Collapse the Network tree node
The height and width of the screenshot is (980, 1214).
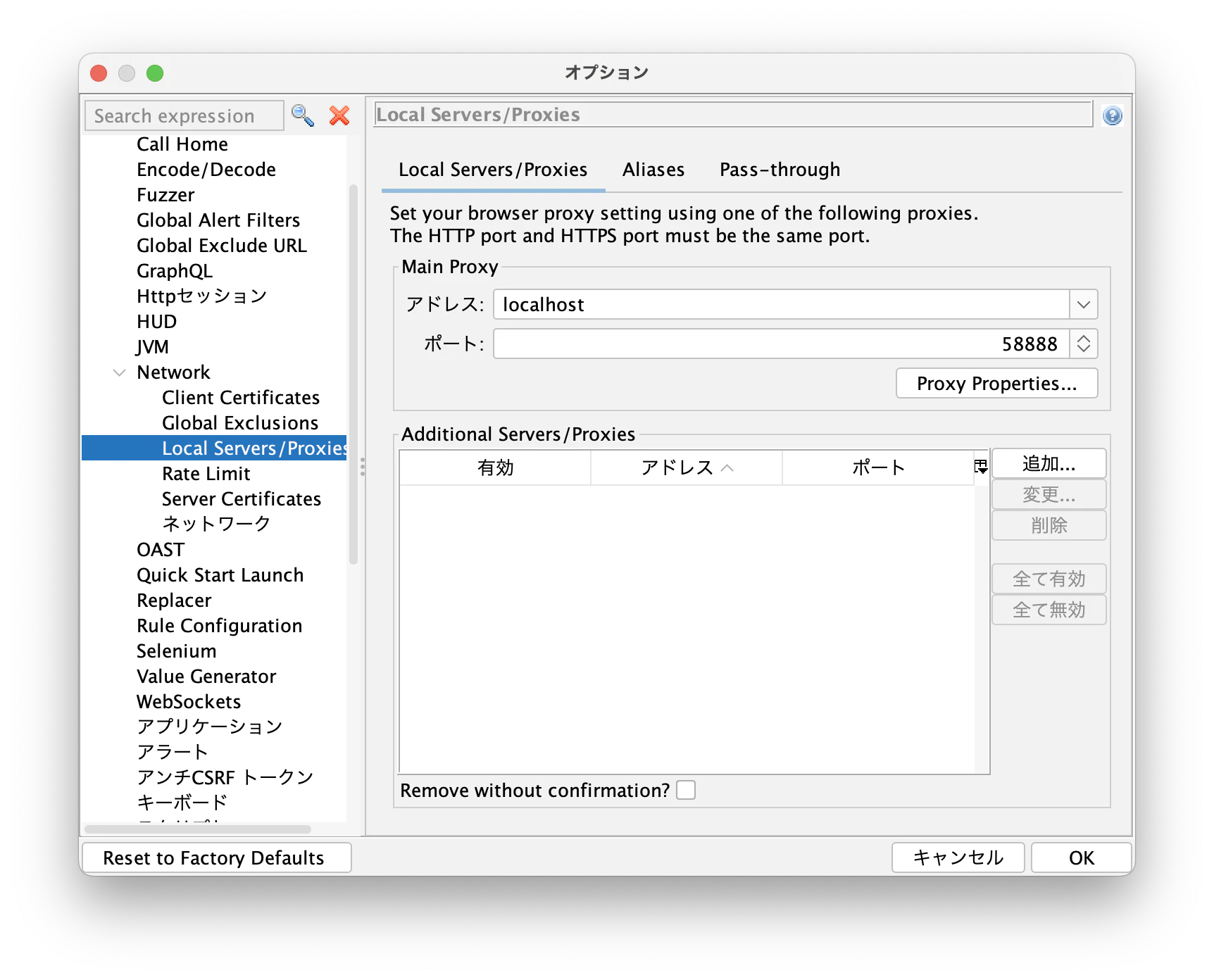coord(120,372)
